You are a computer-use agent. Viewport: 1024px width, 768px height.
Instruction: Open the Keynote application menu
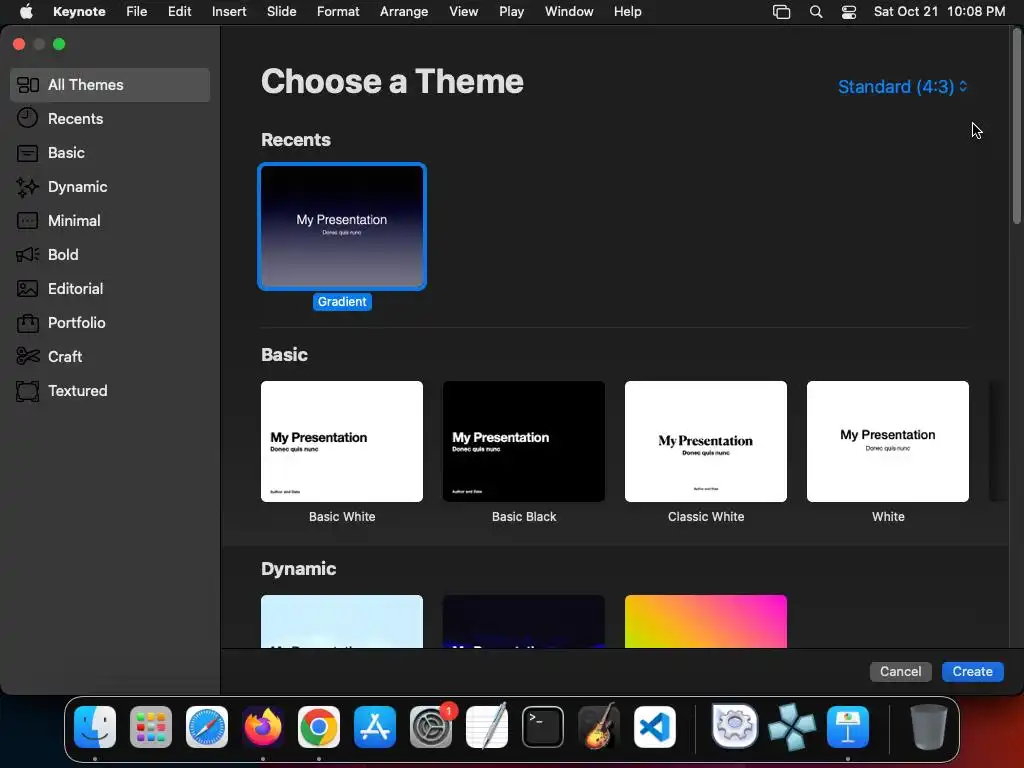point(79,12)
